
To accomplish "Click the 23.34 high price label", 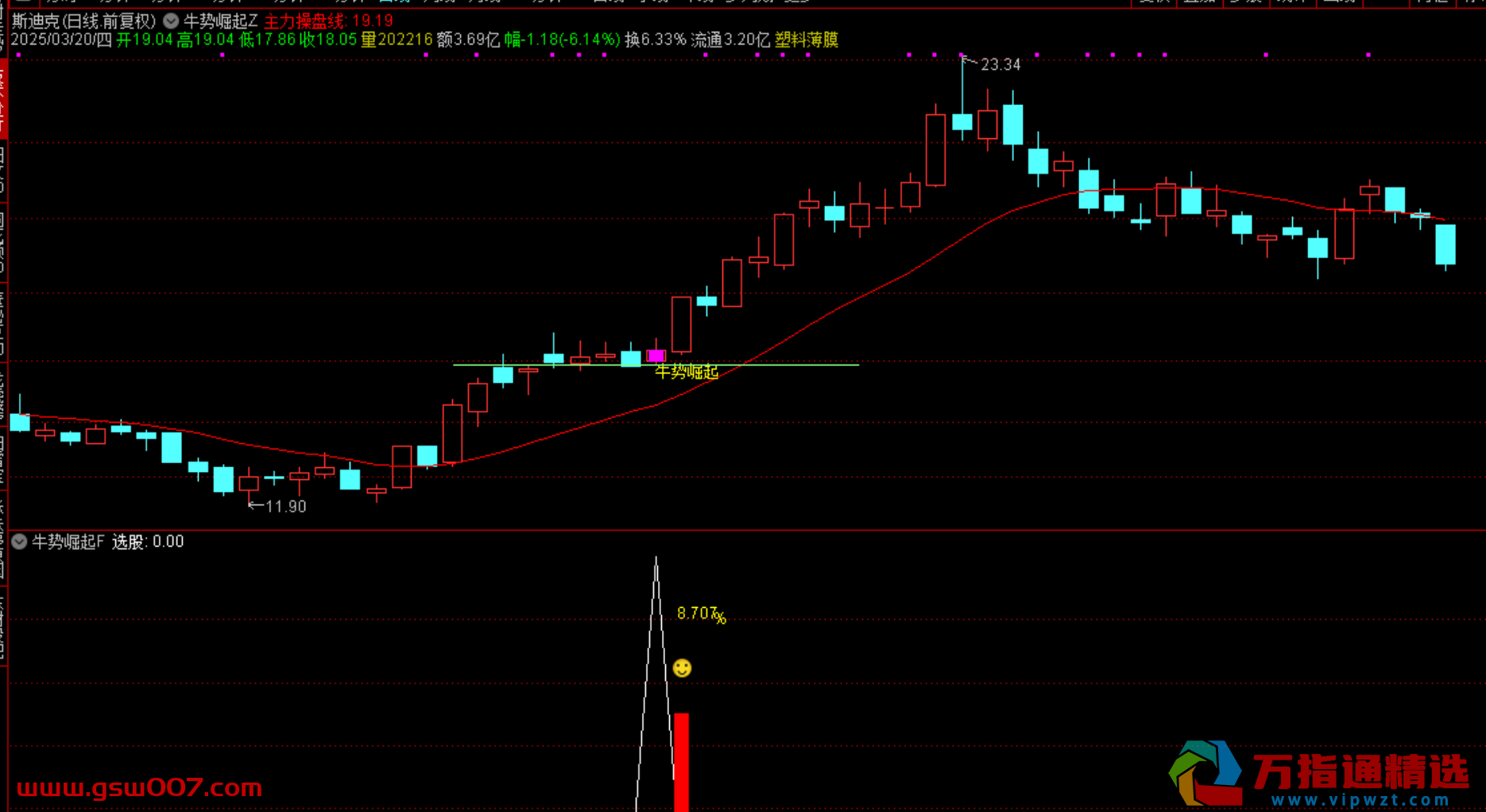I will (1000, 65).
